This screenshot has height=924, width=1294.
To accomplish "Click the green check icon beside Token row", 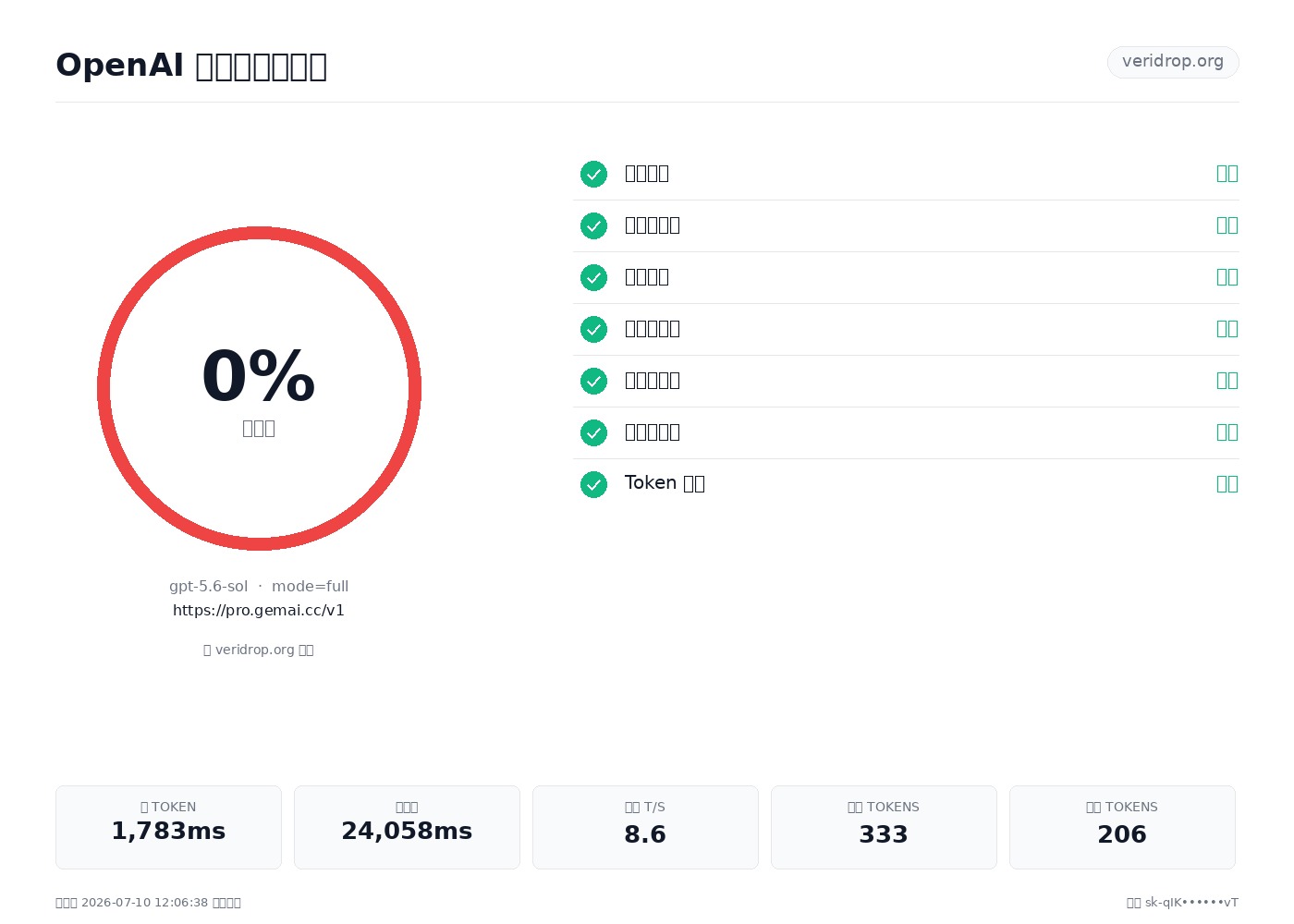I will pos(593,484).
